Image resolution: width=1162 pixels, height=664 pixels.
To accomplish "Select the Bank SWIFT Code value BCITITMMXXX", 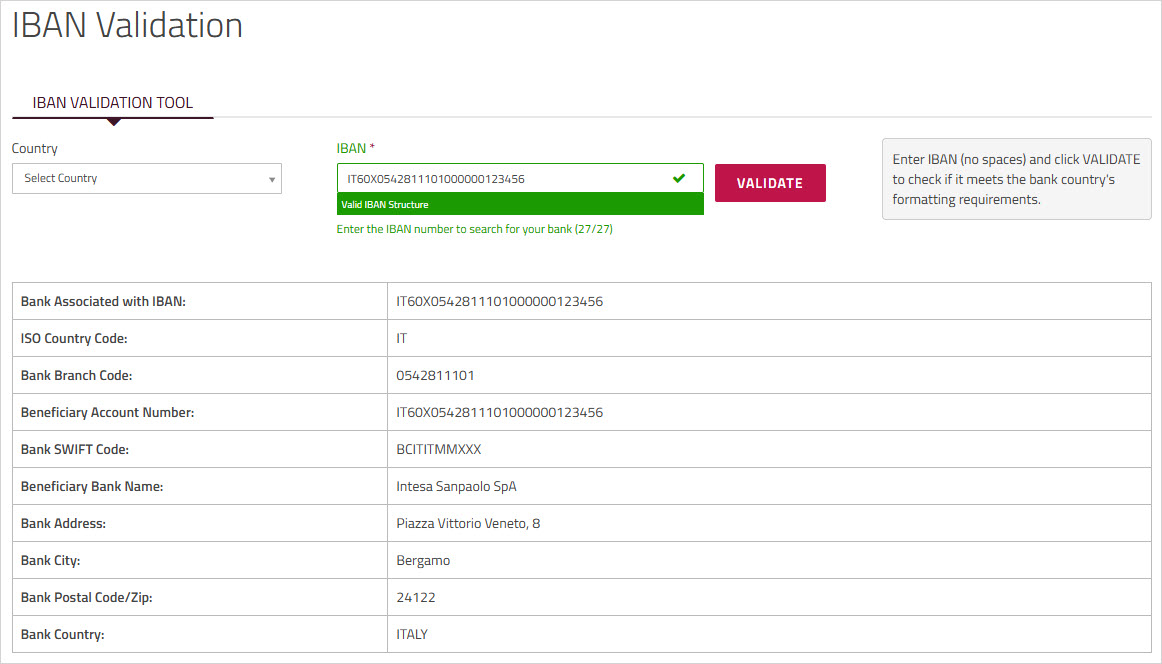I will (439, 450).
